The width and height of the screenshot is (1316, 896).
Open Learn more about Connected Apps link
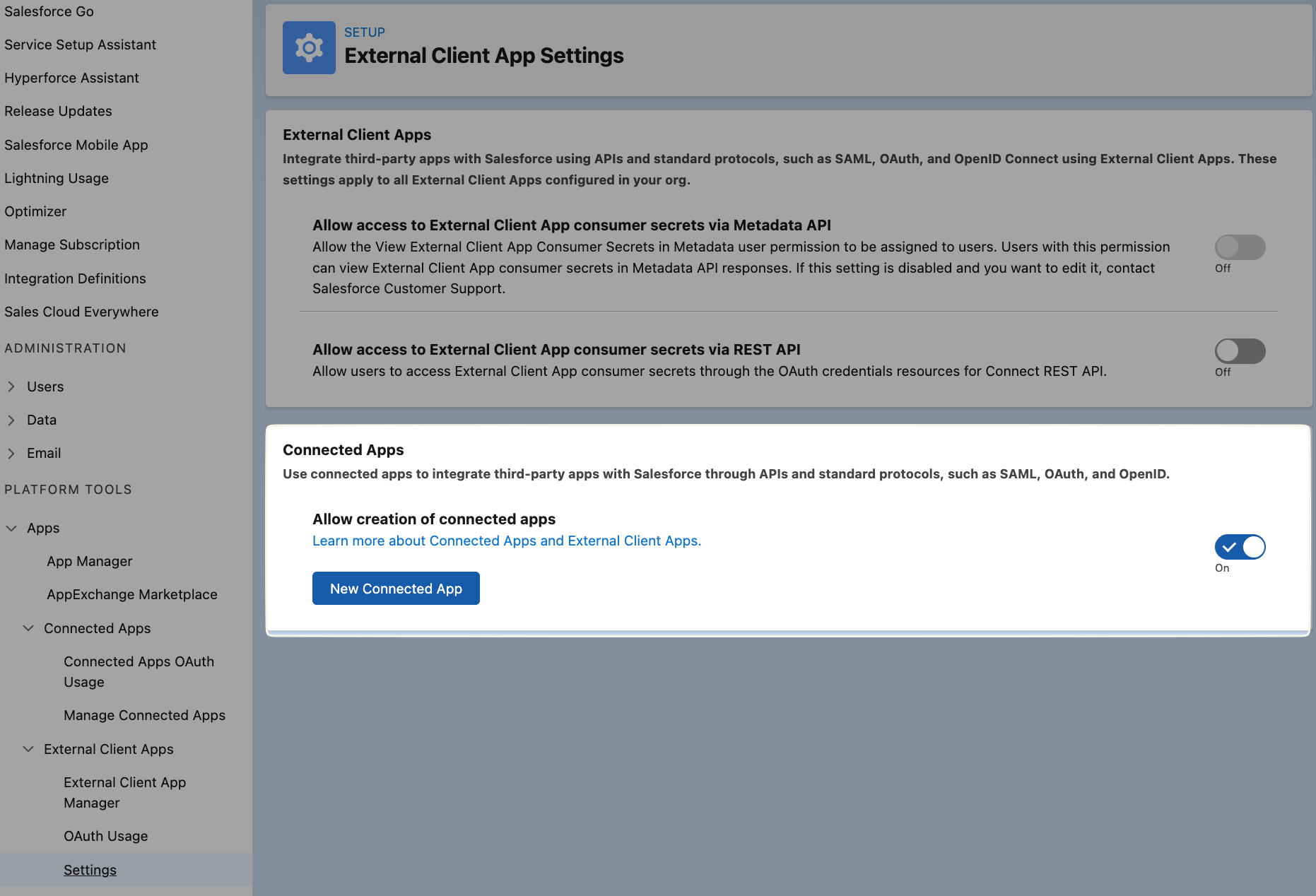(x=507, y=541)
